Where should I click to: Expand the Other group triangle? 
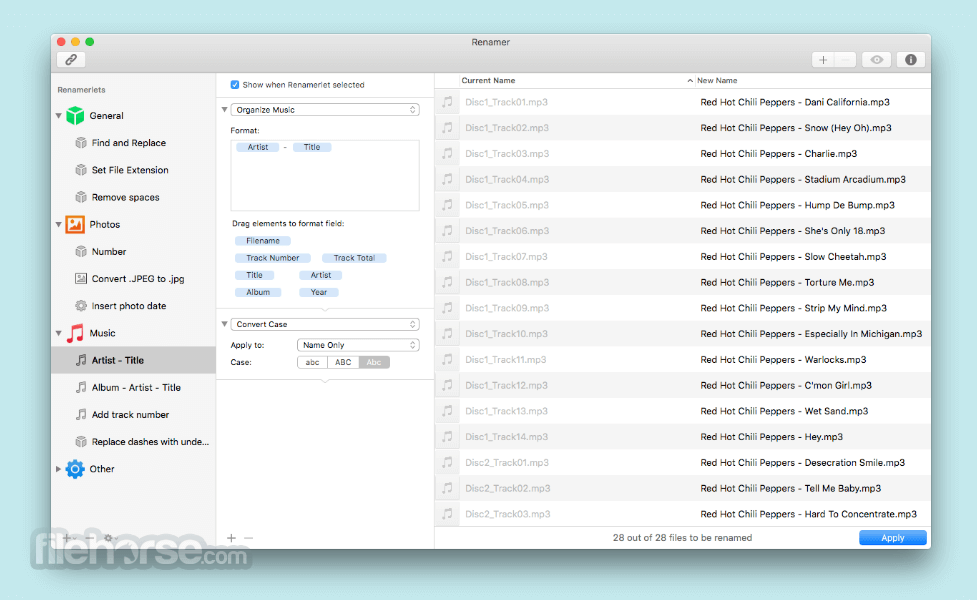[59, 469]
